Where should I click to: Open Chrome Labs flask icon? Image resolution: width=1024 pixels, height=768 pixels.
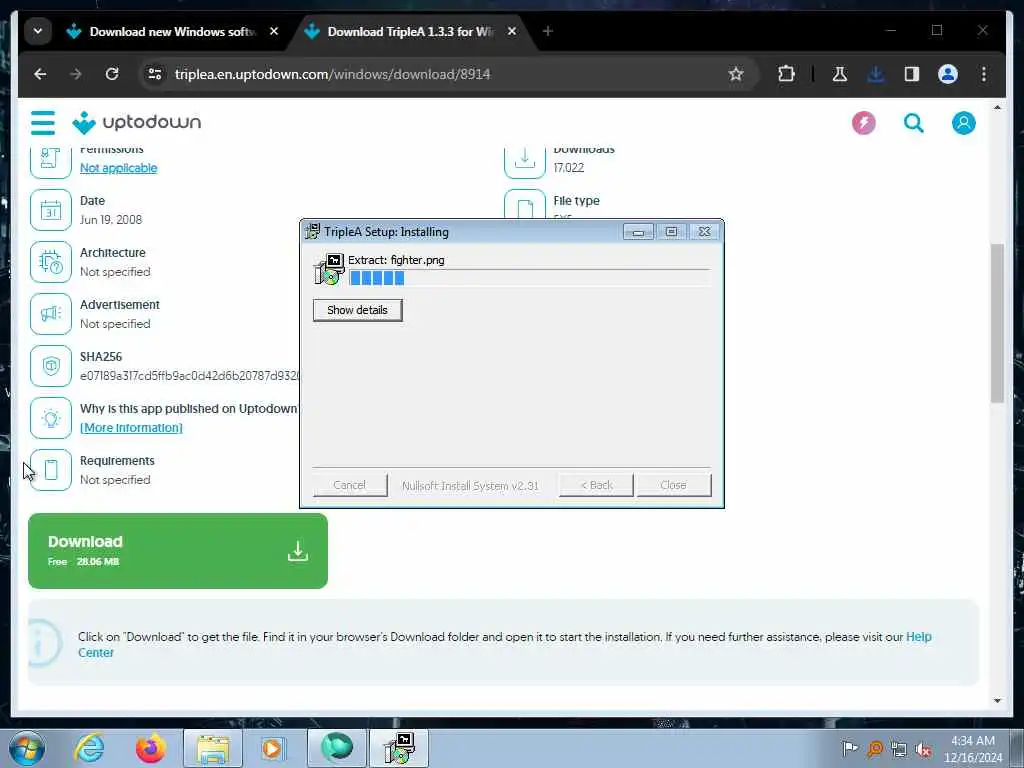(840, 74)
